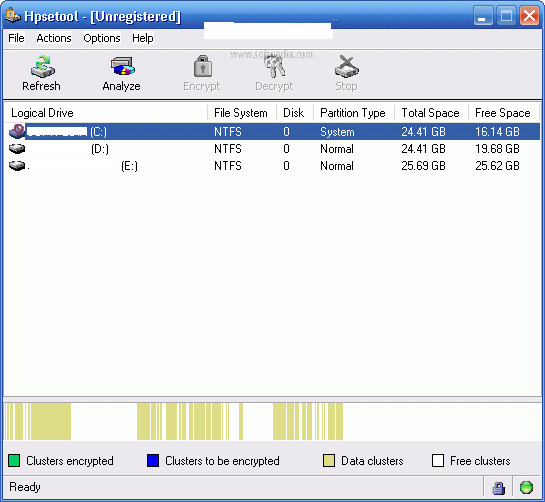
Task: Click the cluster map visualization bar
Action: pos(272,421)
